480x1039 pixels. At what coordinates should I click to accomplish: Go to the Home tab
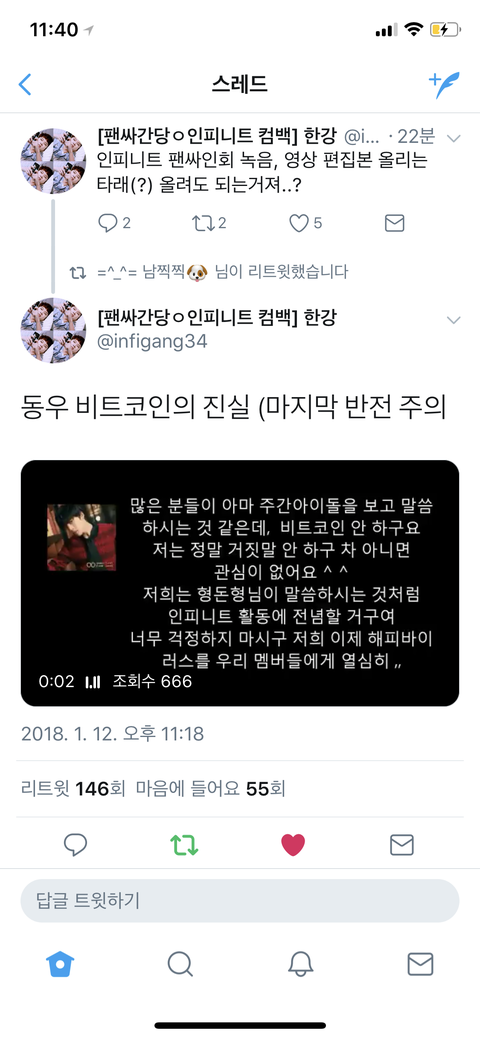tap(60, 964)
